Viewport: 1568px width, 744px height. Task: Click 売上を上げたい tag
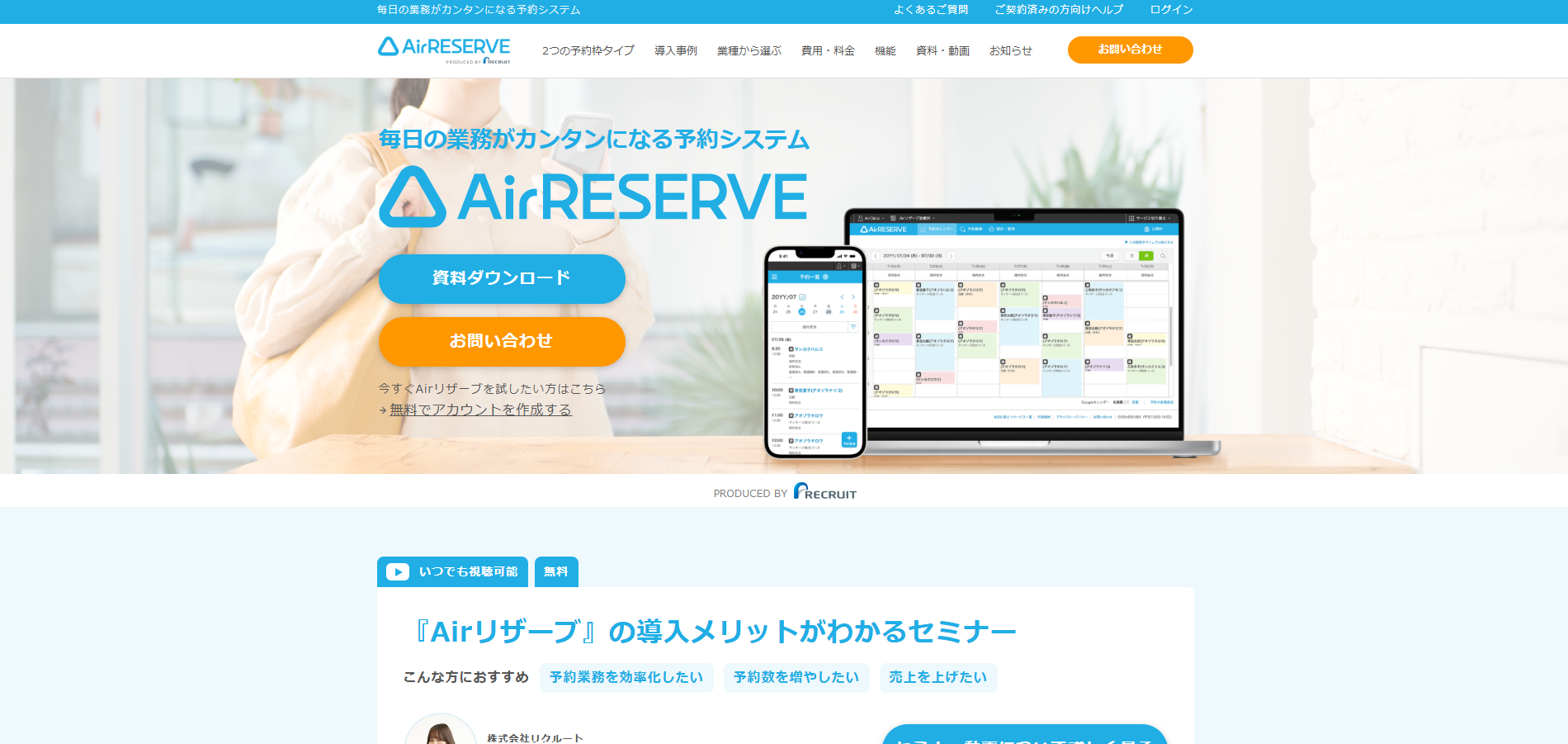pyautogui.click(x=938, y=677)
